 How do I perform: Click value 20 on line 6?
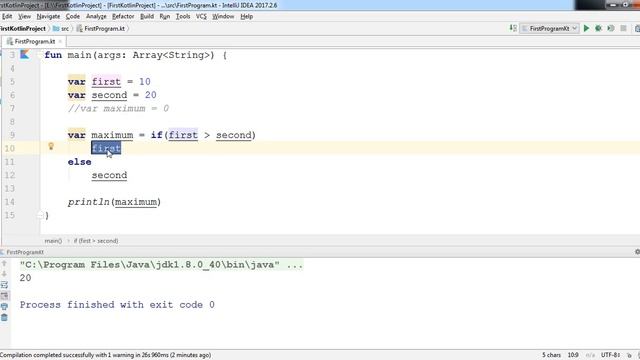[151, 95]
